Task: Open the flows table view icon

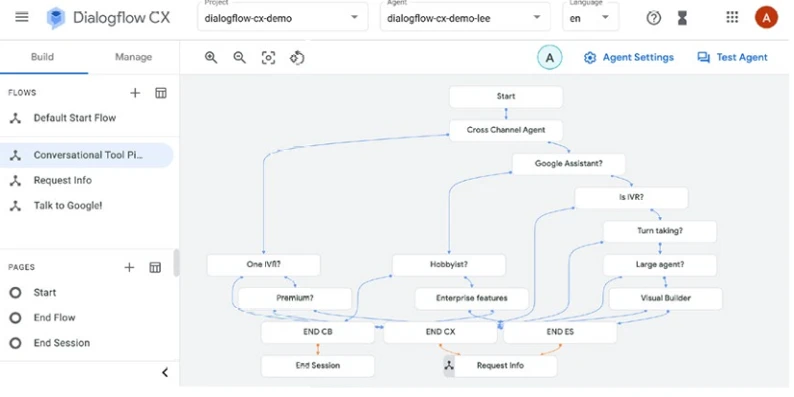Action: pos(161,93)
